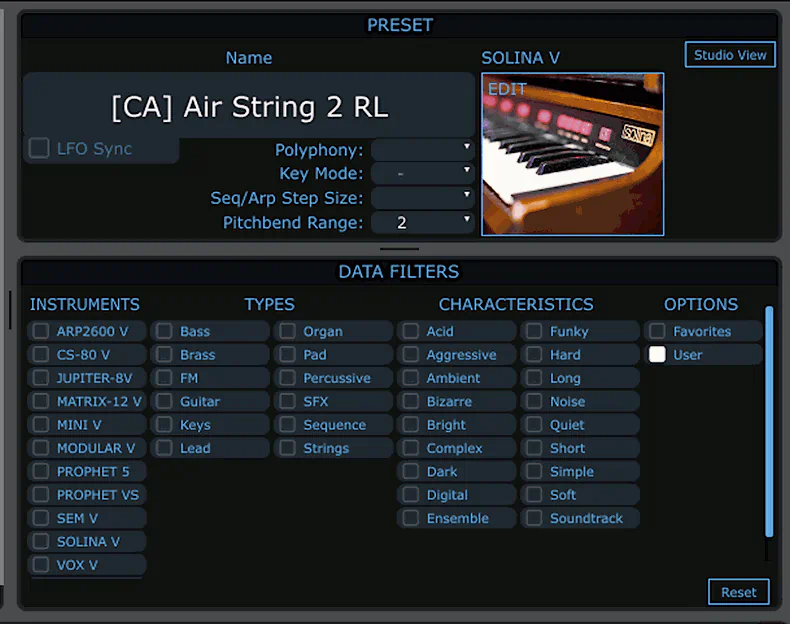
Task: Filter by FM type
Action: (164, 378)
